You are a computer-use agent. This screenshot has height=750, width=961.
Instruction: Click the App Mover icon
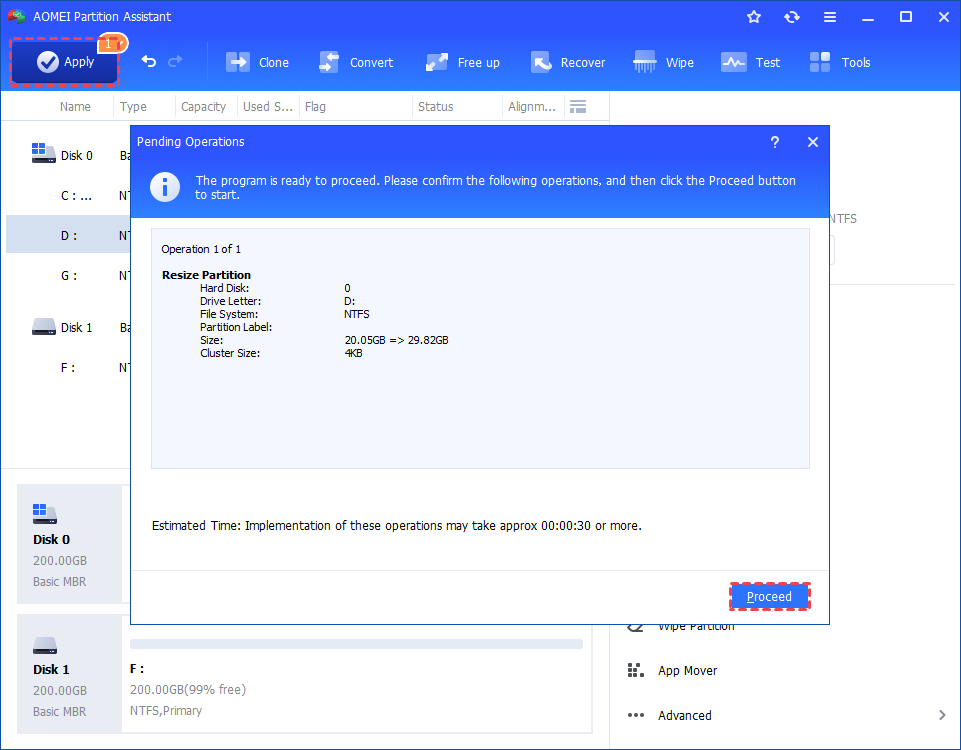[636, 670]
